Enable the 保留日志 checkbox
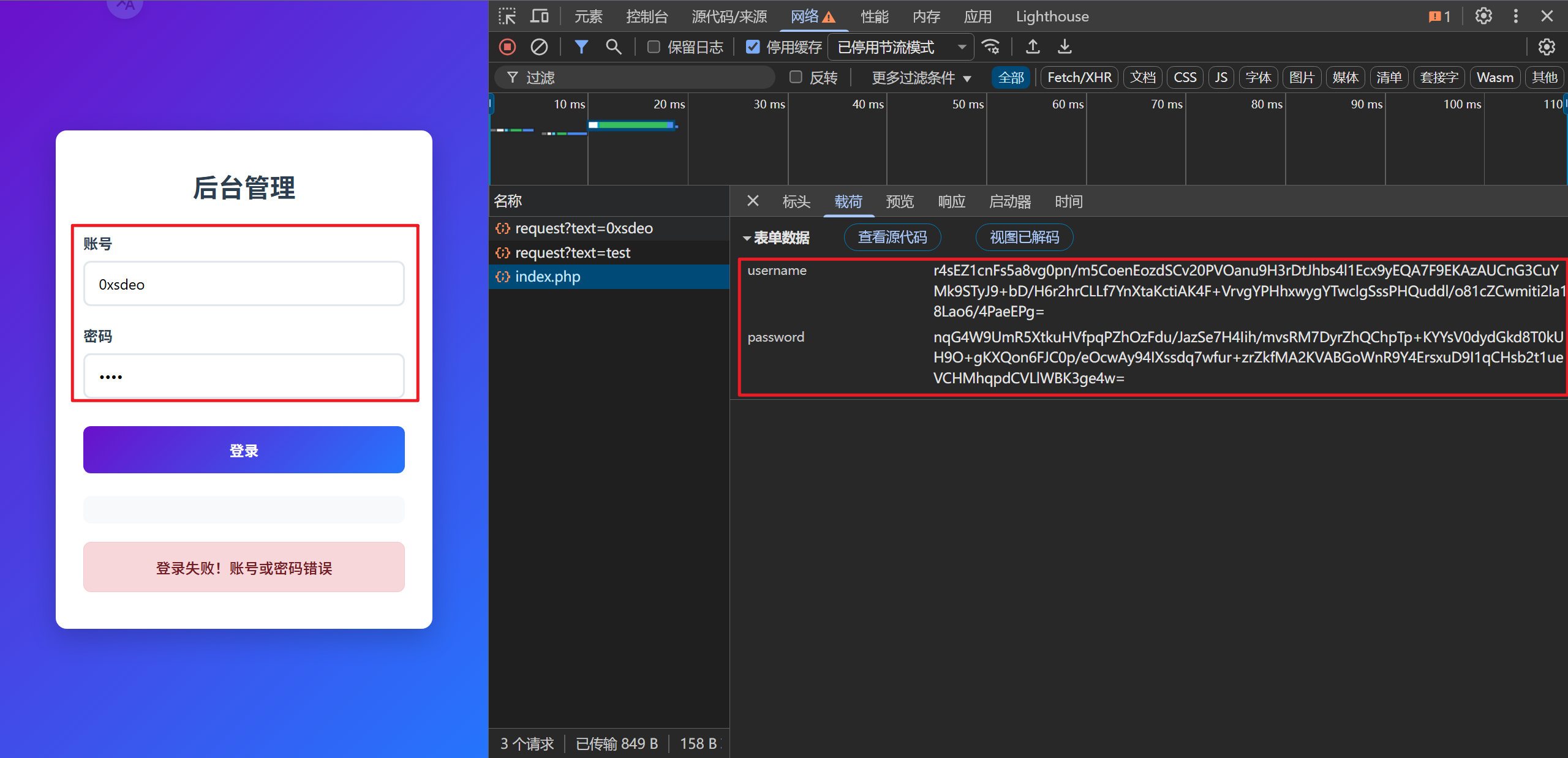This screenshot has height=758, width=1568. coord(654,47)
